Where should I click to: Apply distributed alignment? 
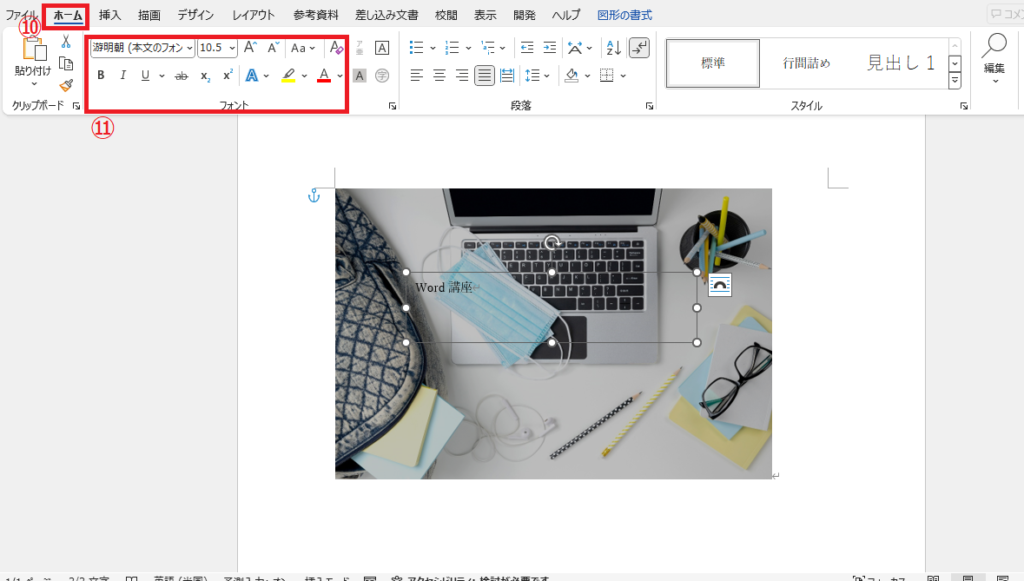point(507,76)
